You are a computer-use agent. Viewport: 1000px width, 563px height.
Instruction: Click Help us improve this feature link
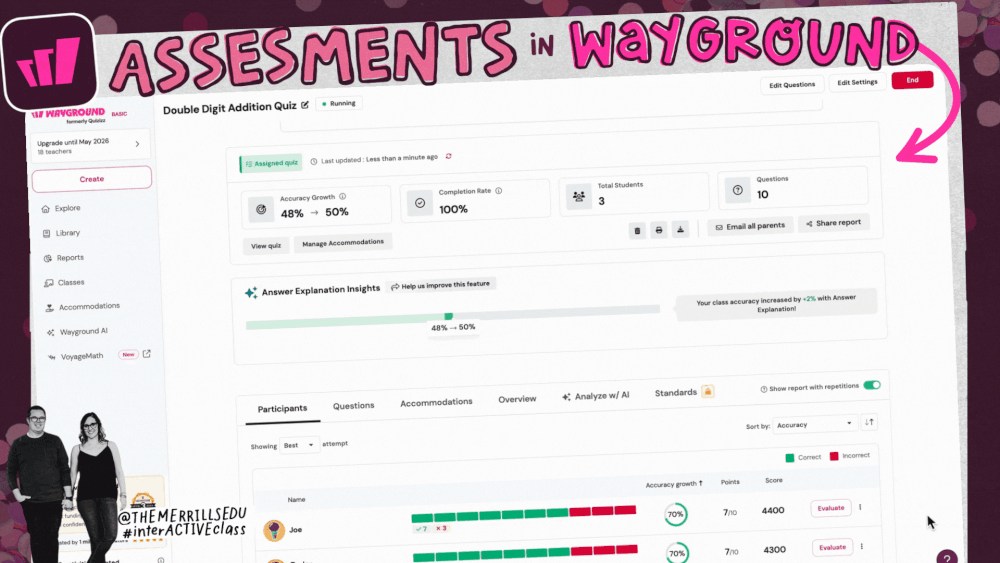pyautogui.click(x=441, y=285)
